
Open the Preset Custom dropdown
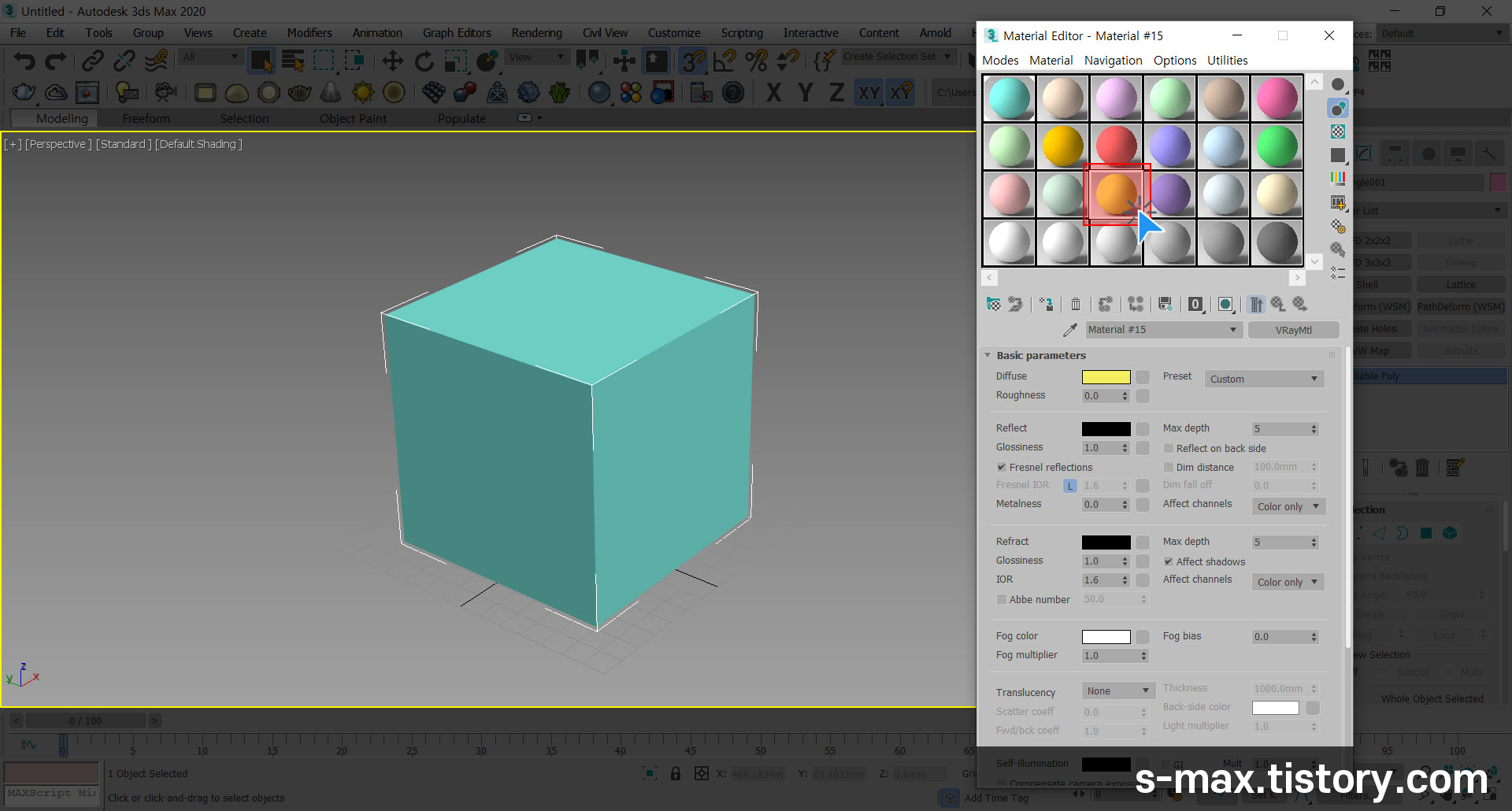pyautogui.click(x=1265, y=379)
